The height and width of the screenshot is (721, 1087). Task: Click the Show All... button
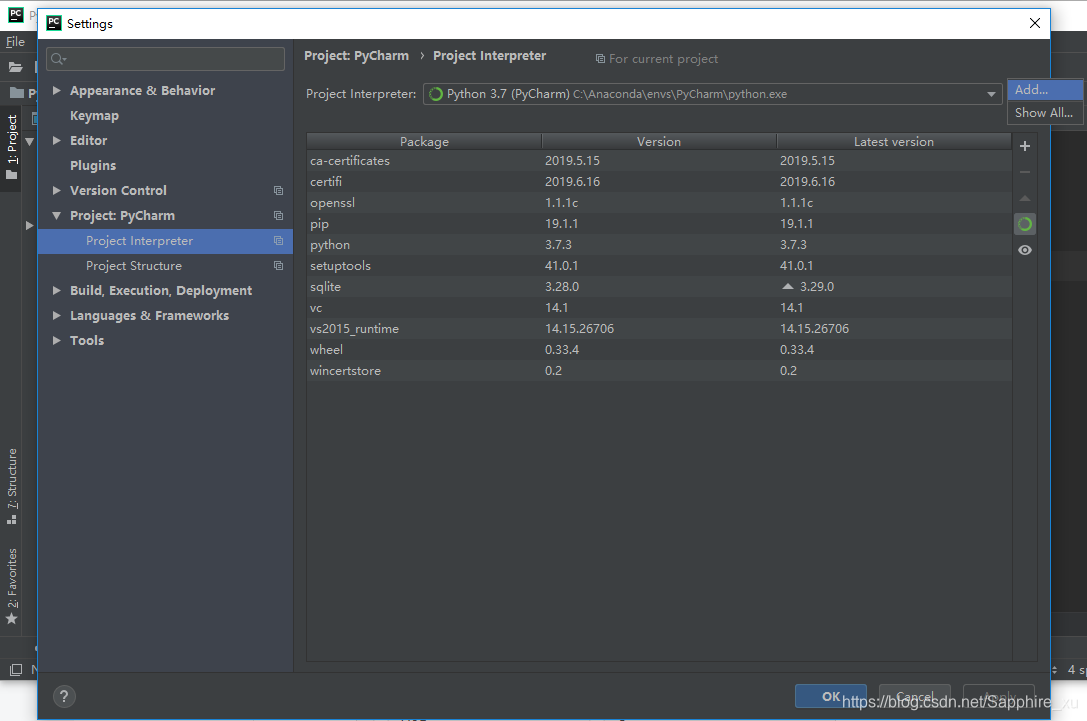pos(1043,112)
